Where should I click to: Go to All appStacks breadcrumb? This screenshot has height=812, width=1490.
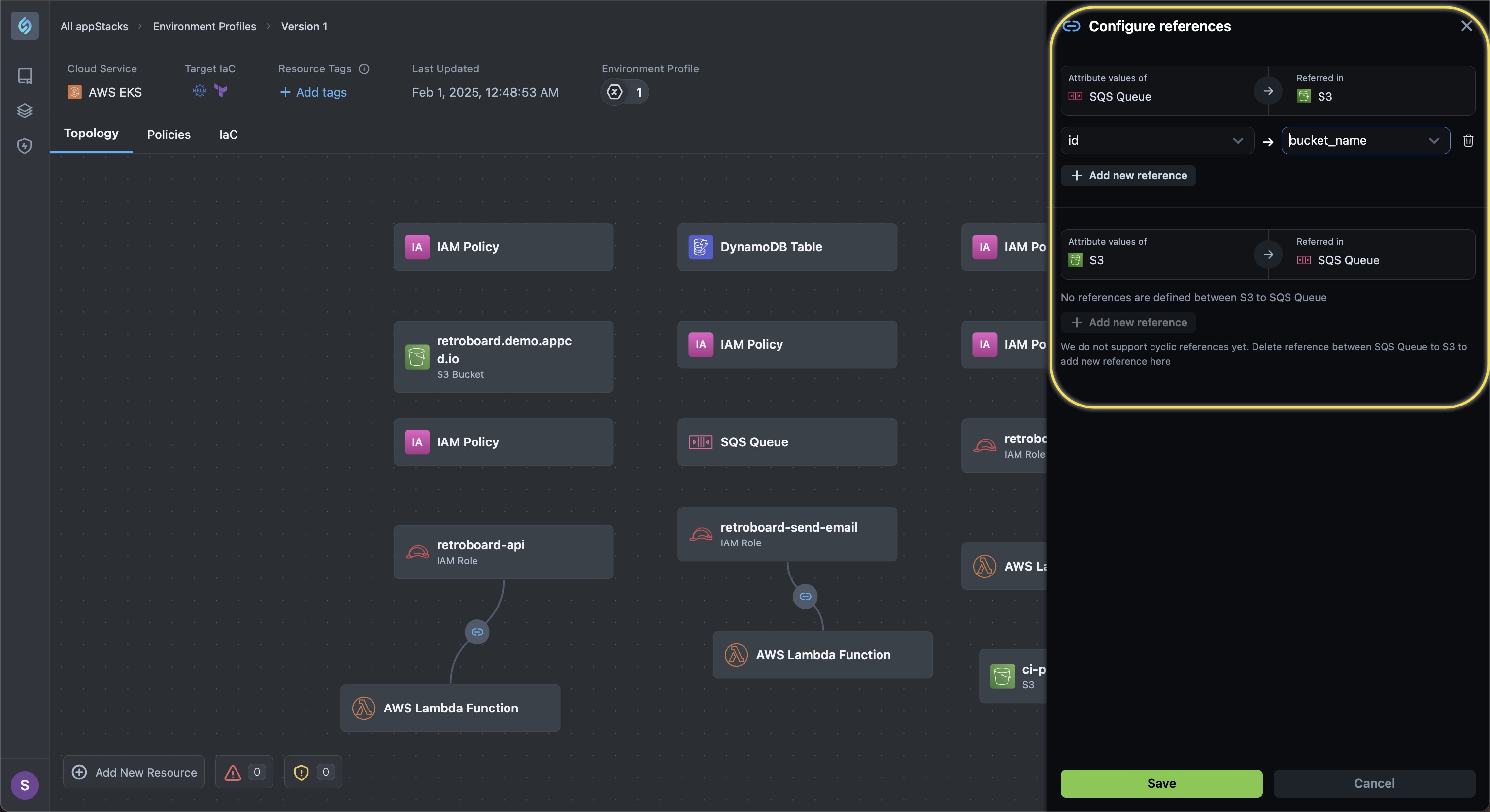tap(94, 26)
